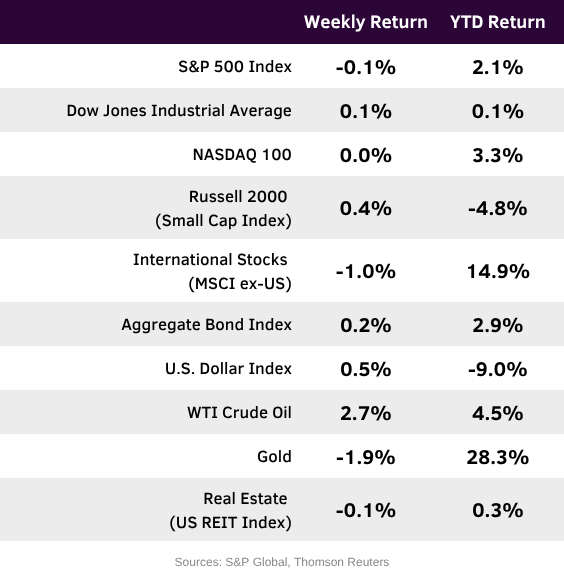
Task: Select International Stocks 14.9% YTD value
Action: tap(498, 271)
